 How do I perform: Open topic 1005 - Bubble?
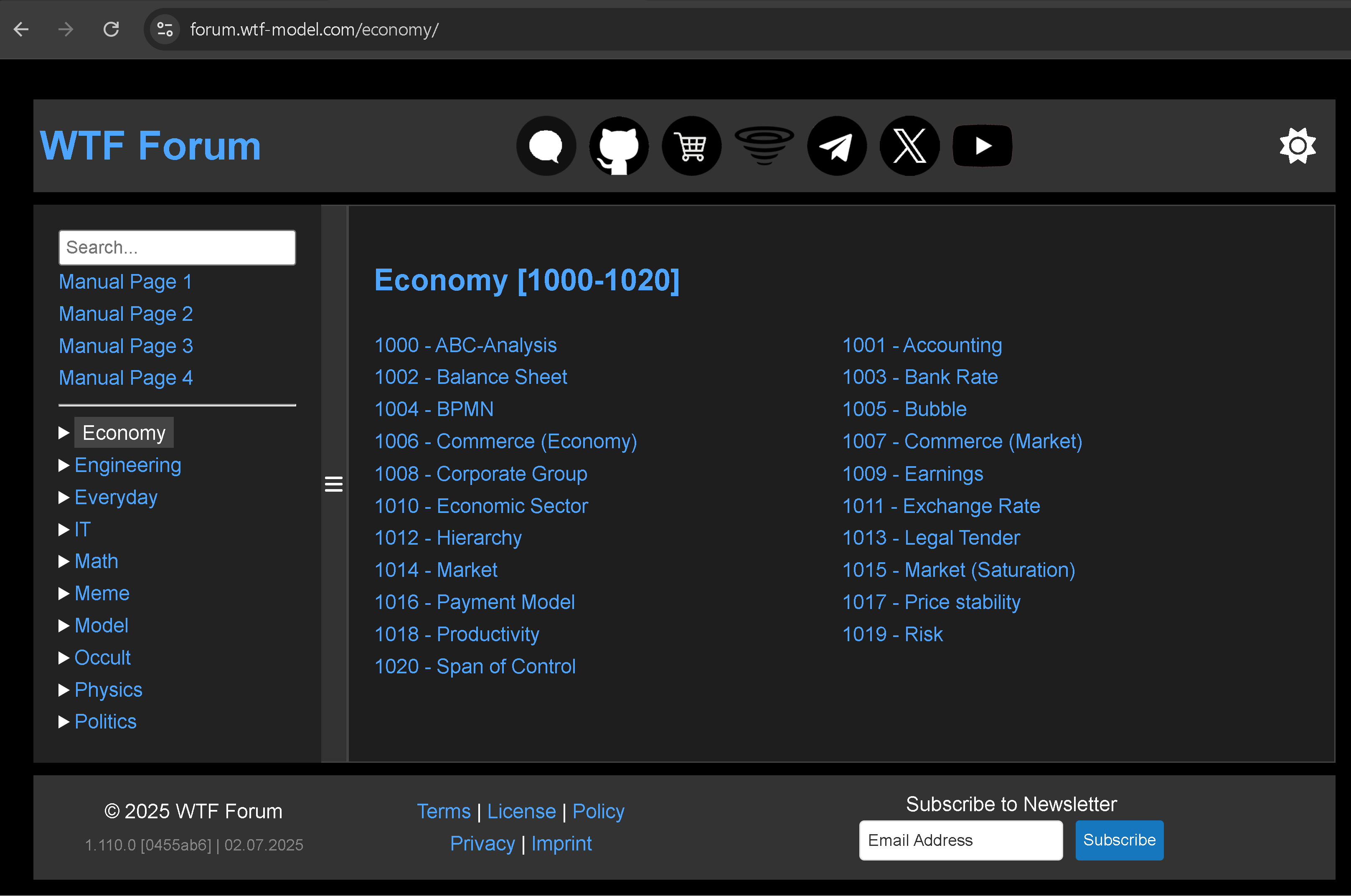point(905,409)
